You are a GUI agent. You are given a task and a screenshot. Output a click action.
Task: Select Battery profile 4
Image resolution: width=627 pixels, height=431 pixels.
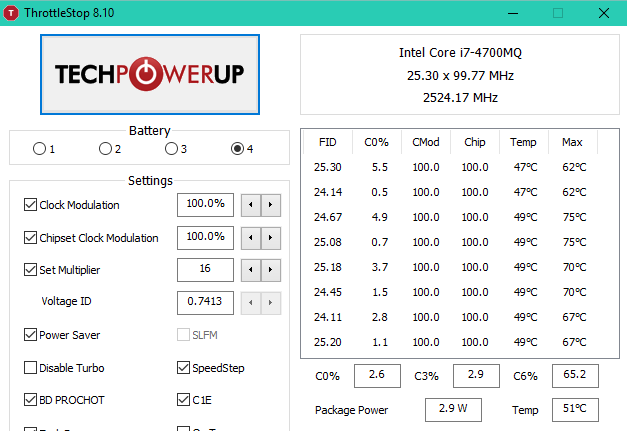(237, 149)
